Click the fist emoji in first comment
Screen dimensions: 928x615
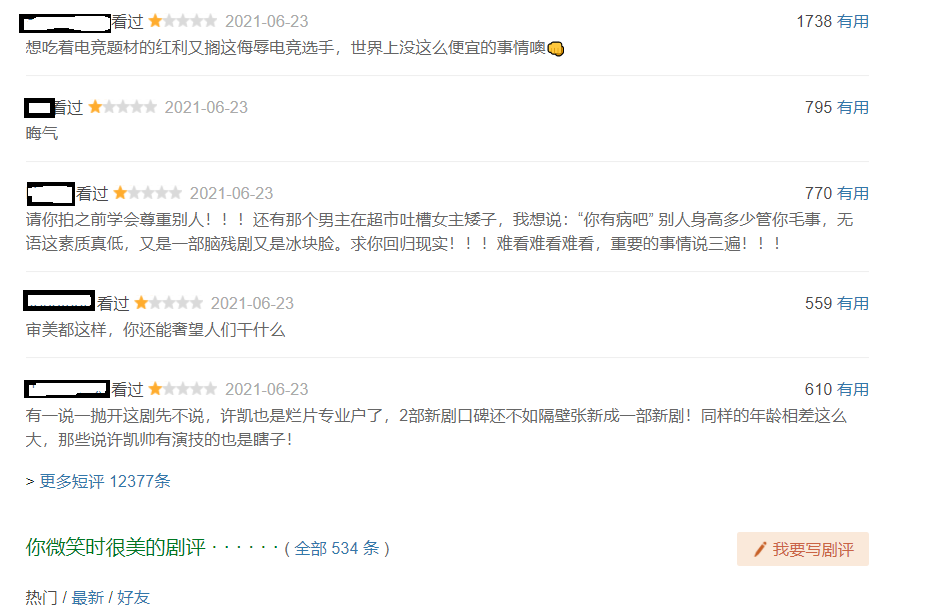pyautogui.click(x=556, y=49)
